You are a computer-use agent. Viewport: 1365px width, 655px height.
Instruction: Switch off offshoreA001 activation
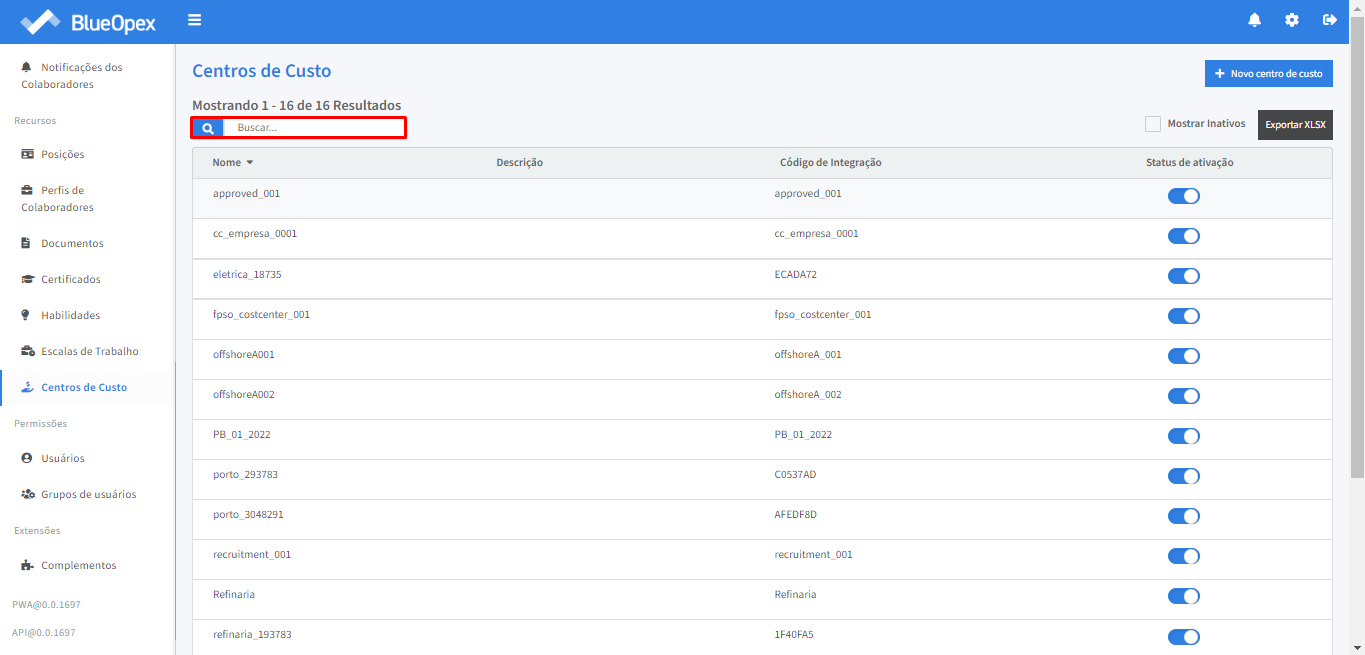coord(1184,356)
